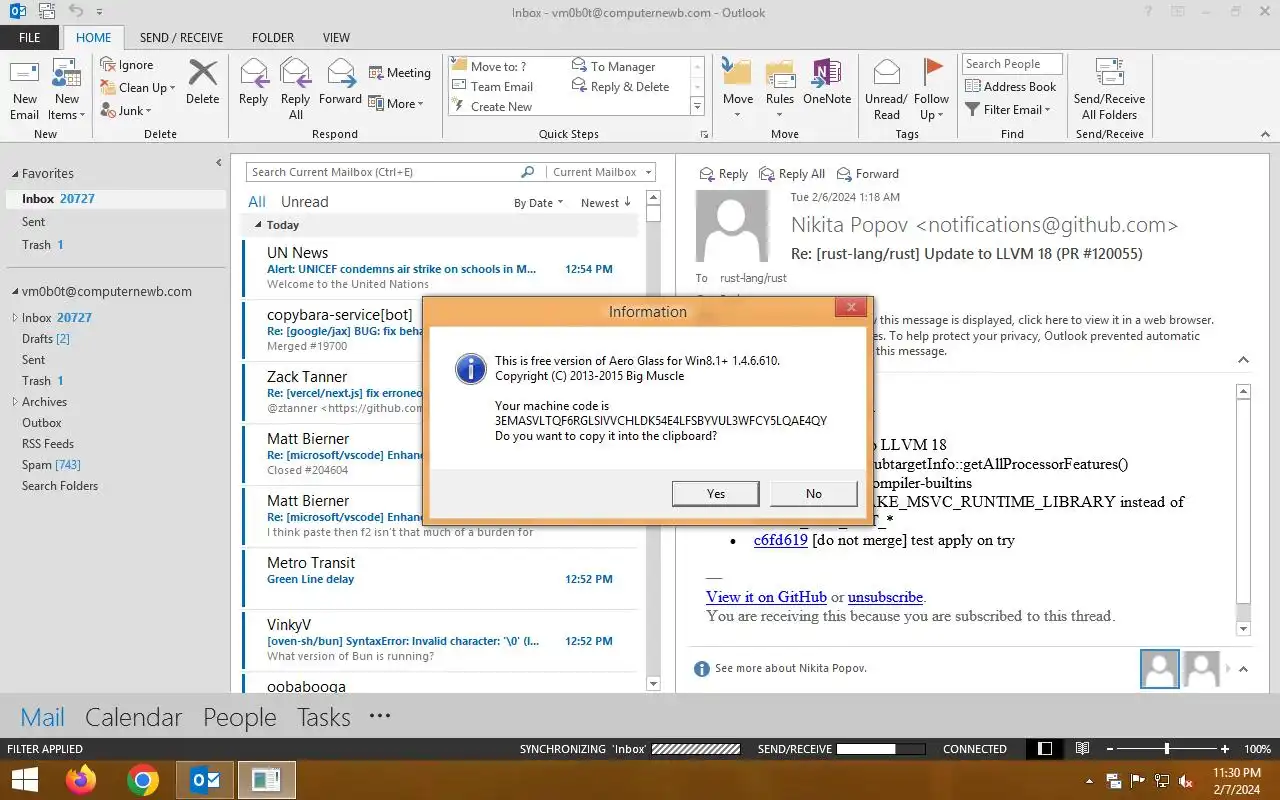Open the Filter Email dropdown
Image resolution: width=1280 pixels, height=800 pixels.
(1008, 110)
